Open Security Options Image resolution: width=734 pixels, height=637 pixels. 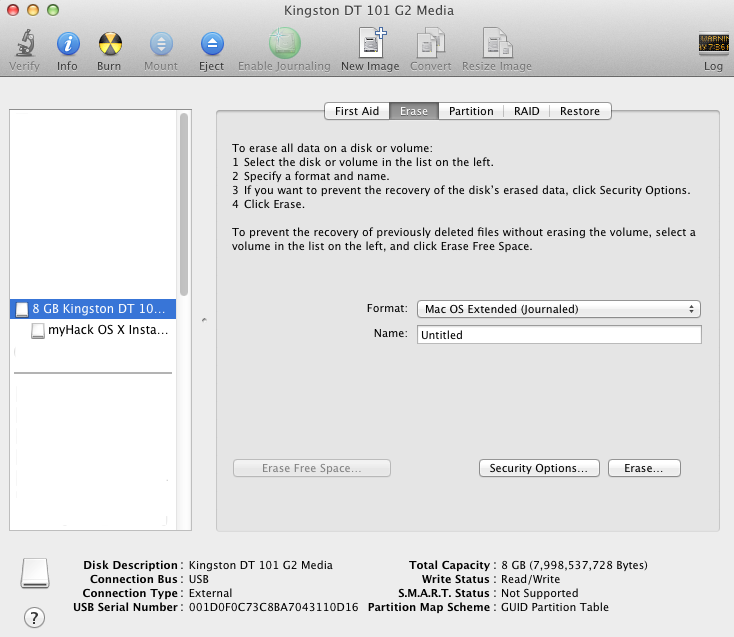(539, 468)
